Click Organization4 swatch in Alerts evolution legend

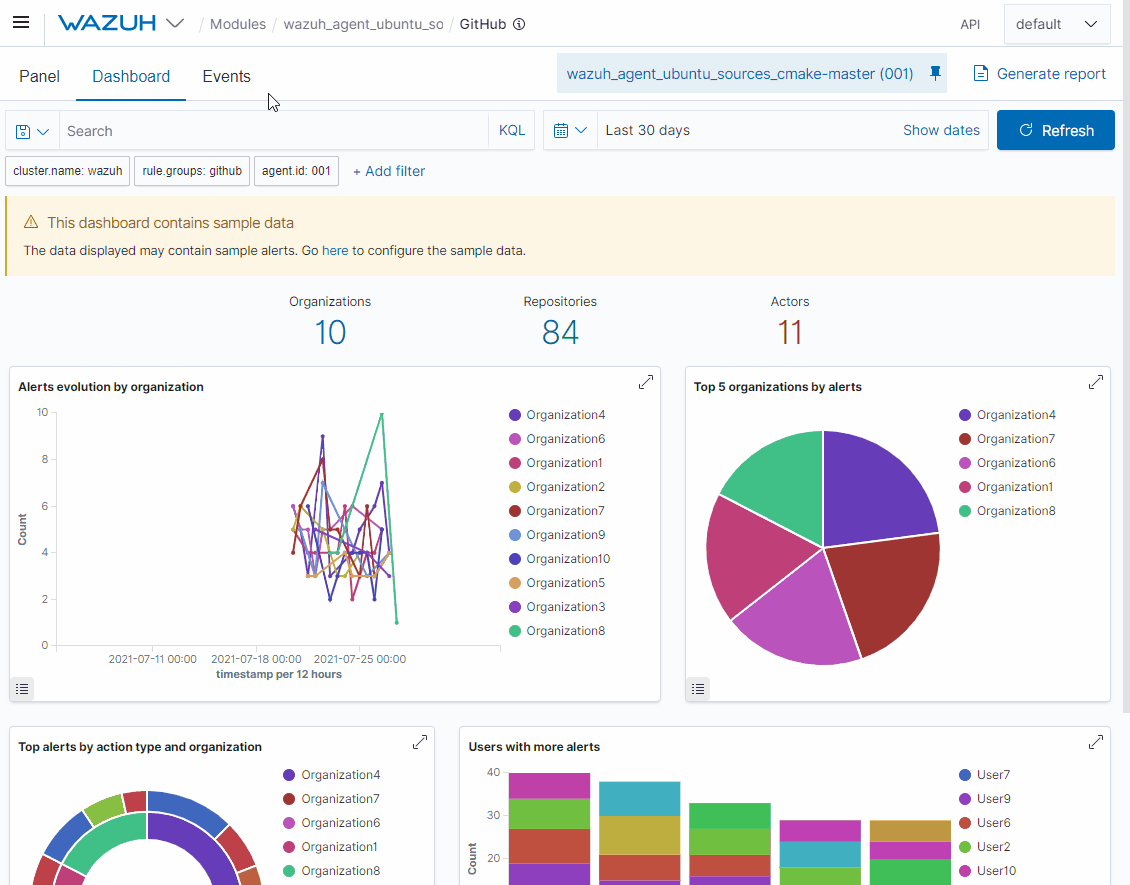click(515, 415)
